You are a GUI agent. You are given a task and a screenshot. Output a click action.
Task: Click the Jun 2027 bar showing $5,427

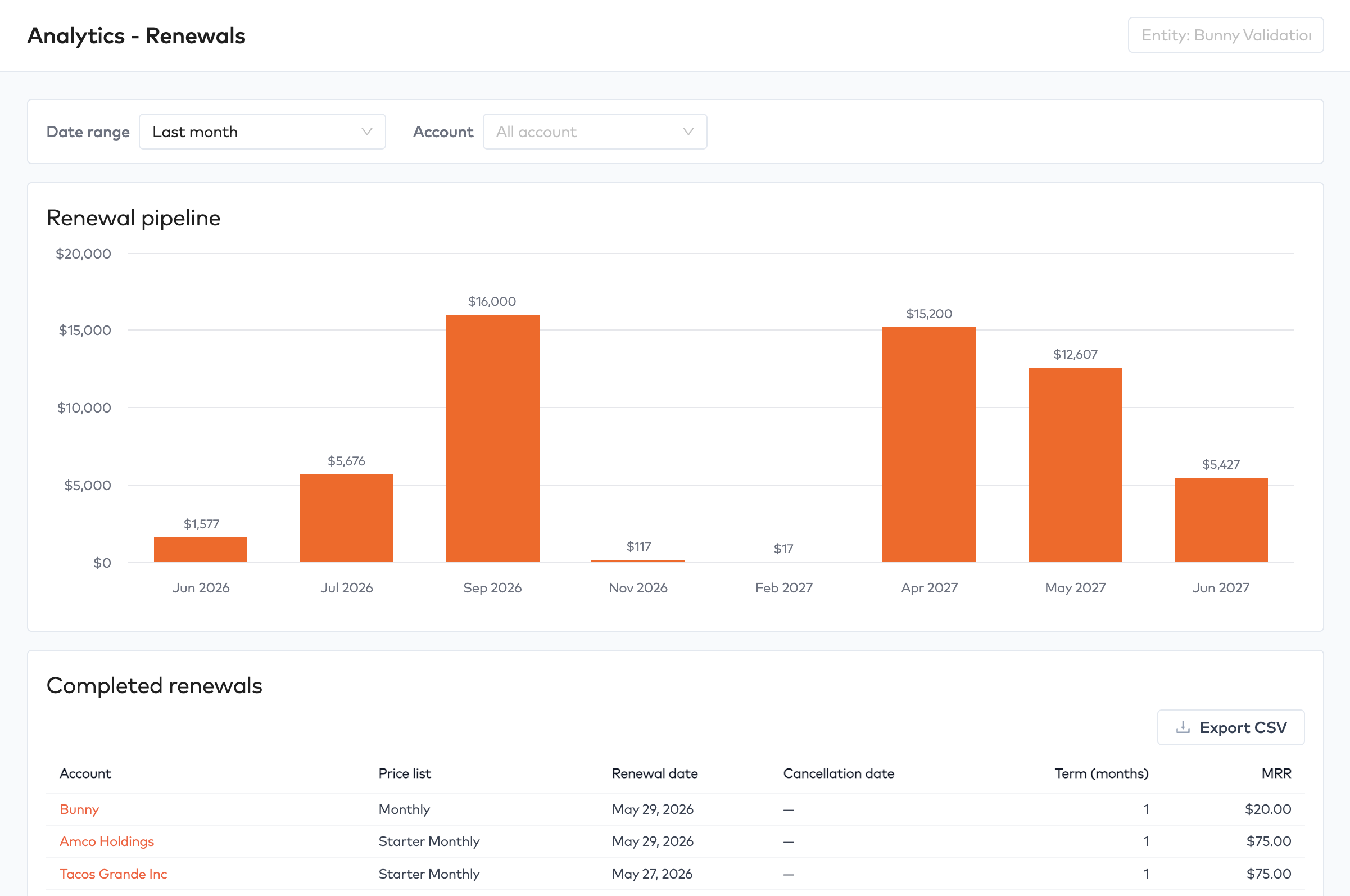[x=1221, y=520]
